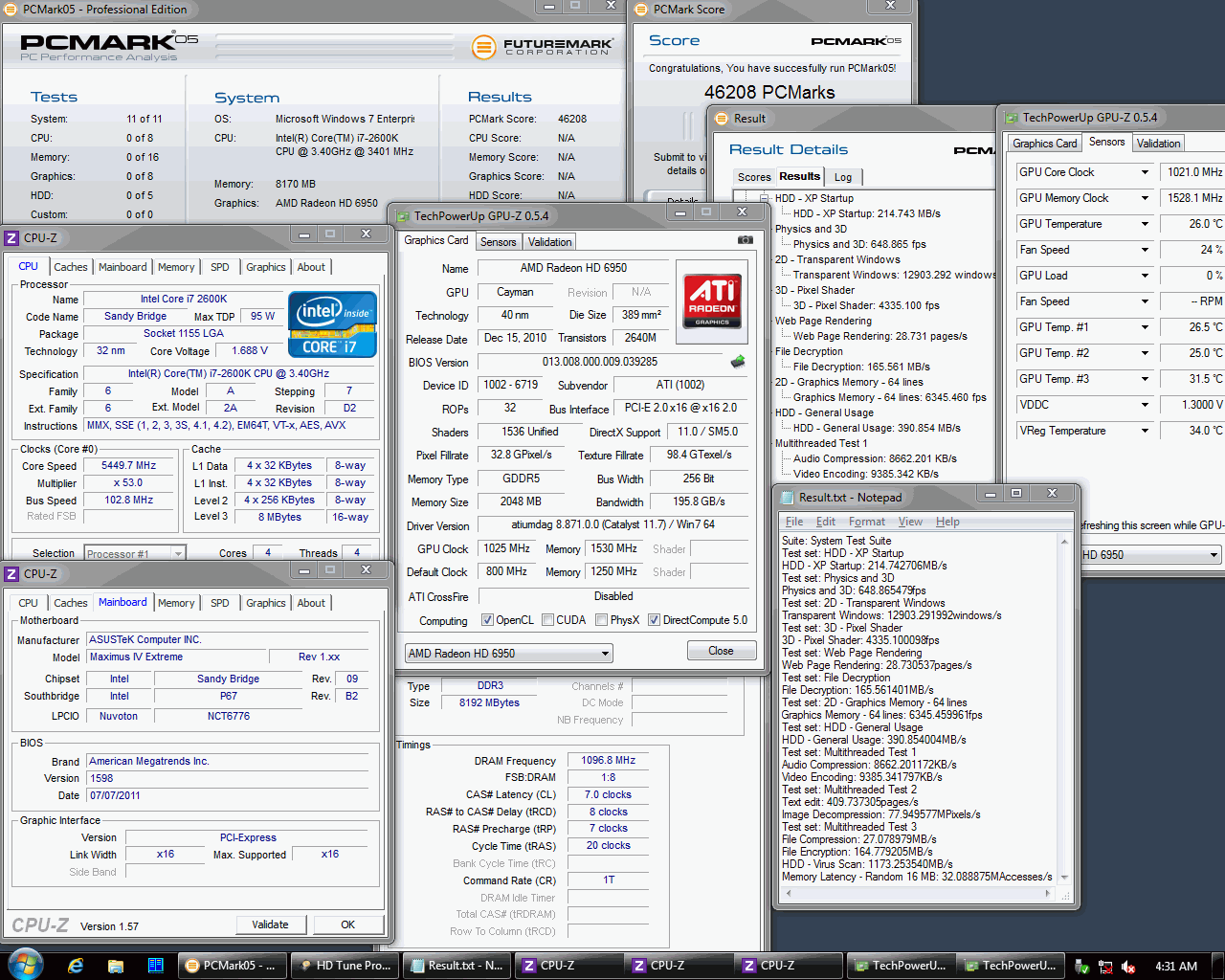The image size is (1225, 980).
Task: Click the GPU-Z camera screenshot icon
Action: (746, 240)
